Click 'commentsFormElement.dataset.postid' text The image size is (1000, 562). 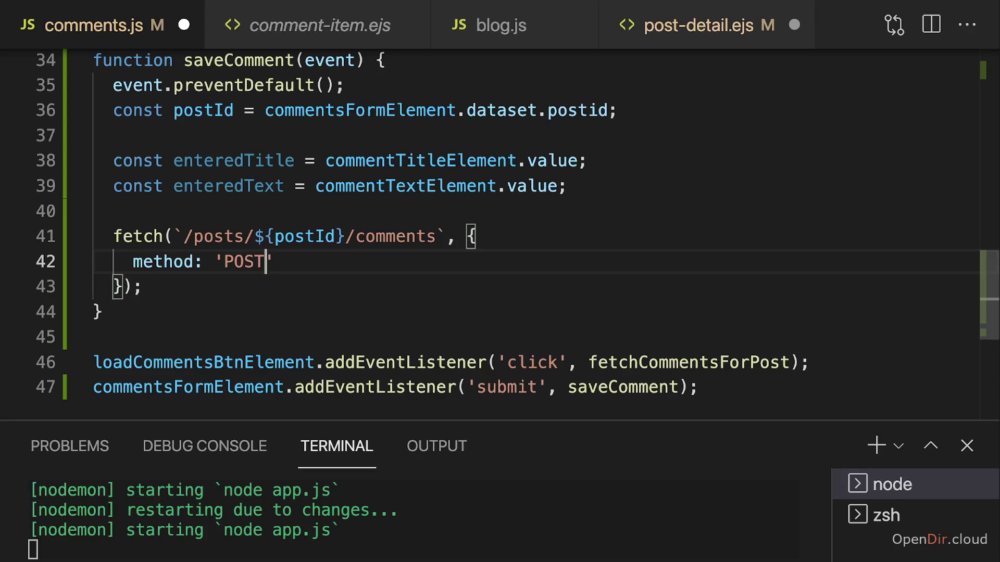pos(436,110)
